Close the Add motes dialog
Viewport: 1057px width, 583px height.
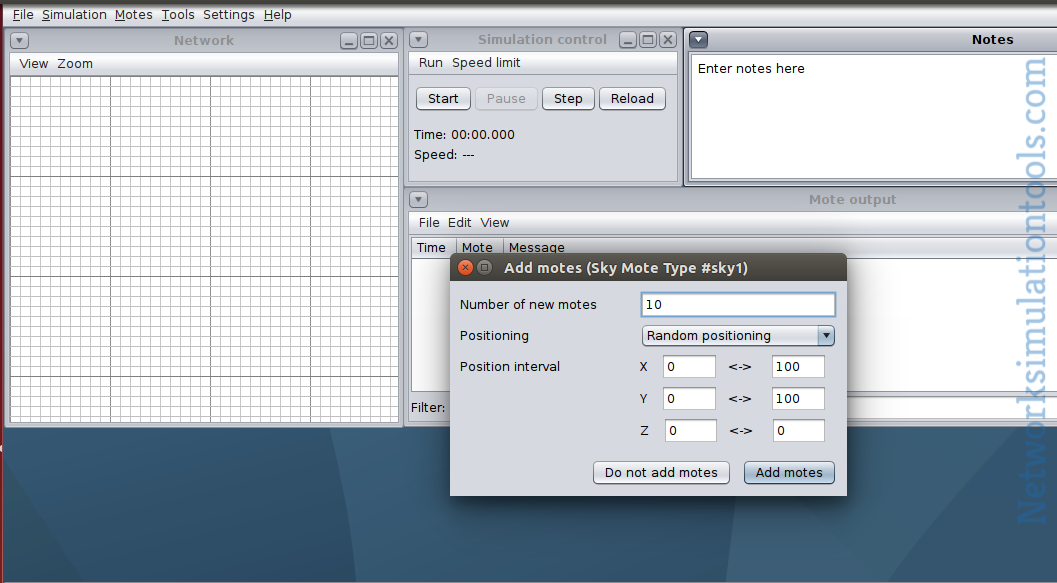click(465, 268)
